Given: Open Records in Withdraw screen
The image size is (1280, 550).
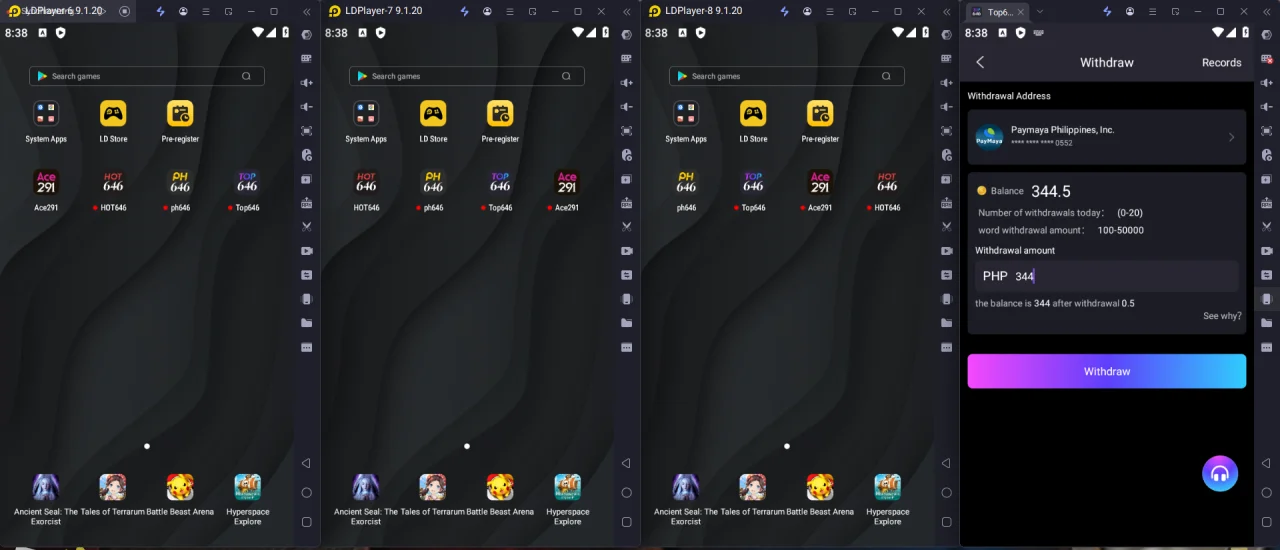Looking at the screenshot, I should coord(1221,62).
